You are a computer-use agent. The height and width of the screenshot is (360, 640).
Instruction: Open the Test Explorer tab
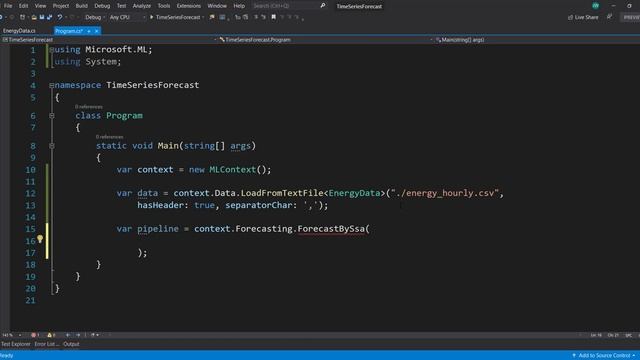(x=16, y=344)
